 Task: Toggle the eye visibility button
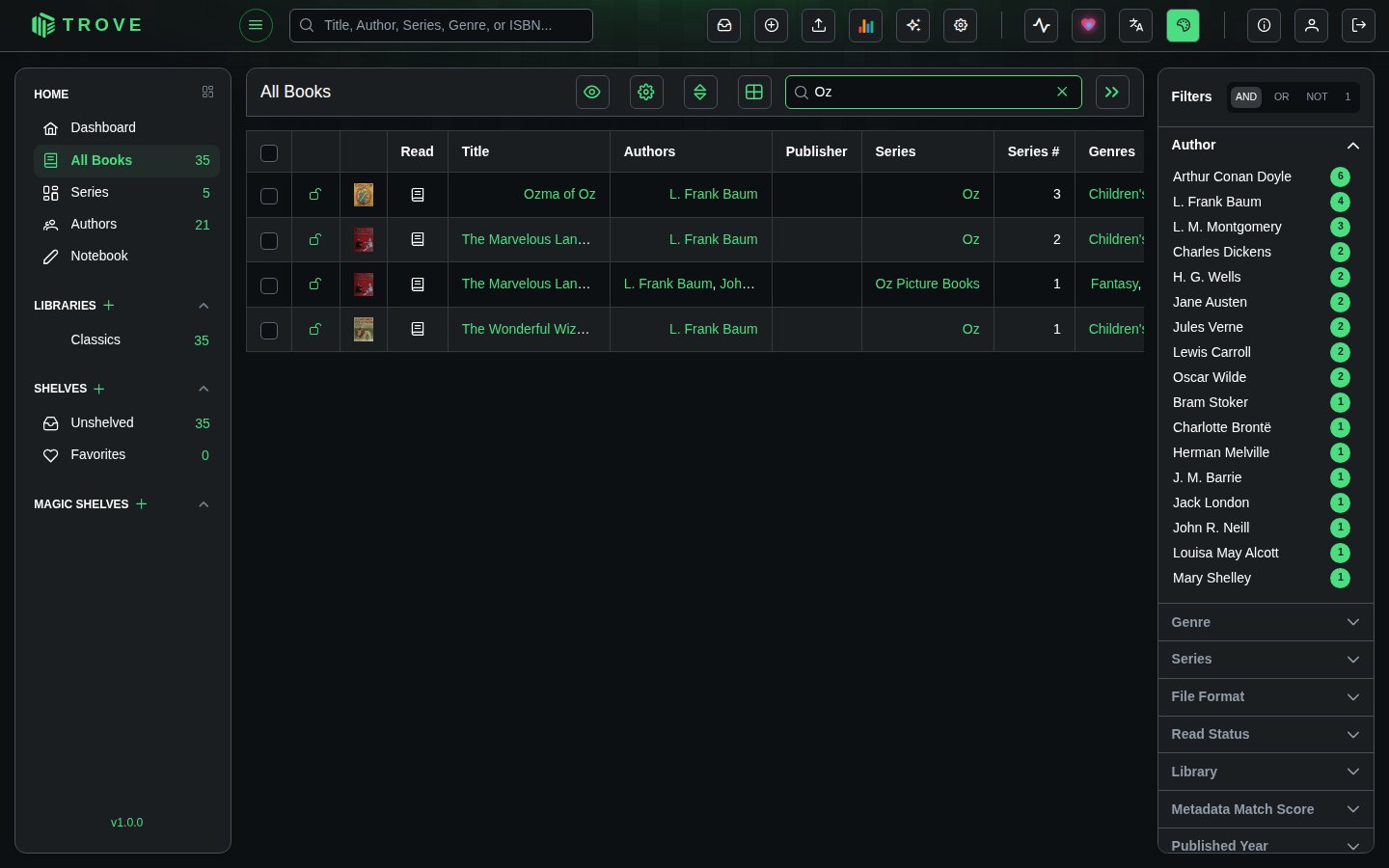point(592,92)
